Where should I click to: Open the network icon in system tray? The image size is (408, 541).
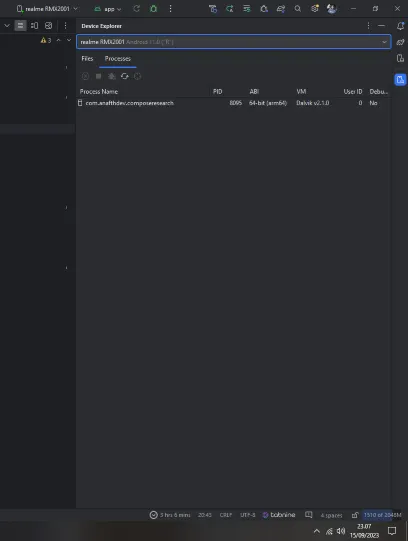click(329, 531)
